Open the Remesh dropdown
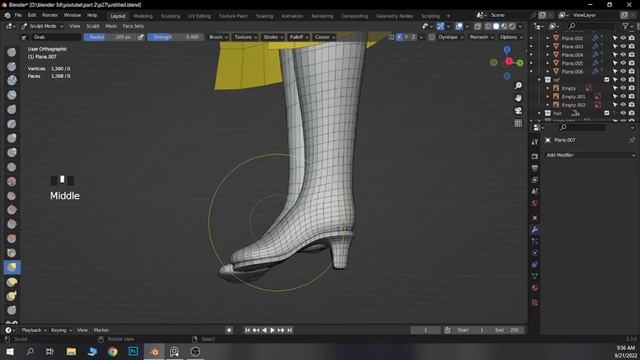 click(x=481, y=37)
